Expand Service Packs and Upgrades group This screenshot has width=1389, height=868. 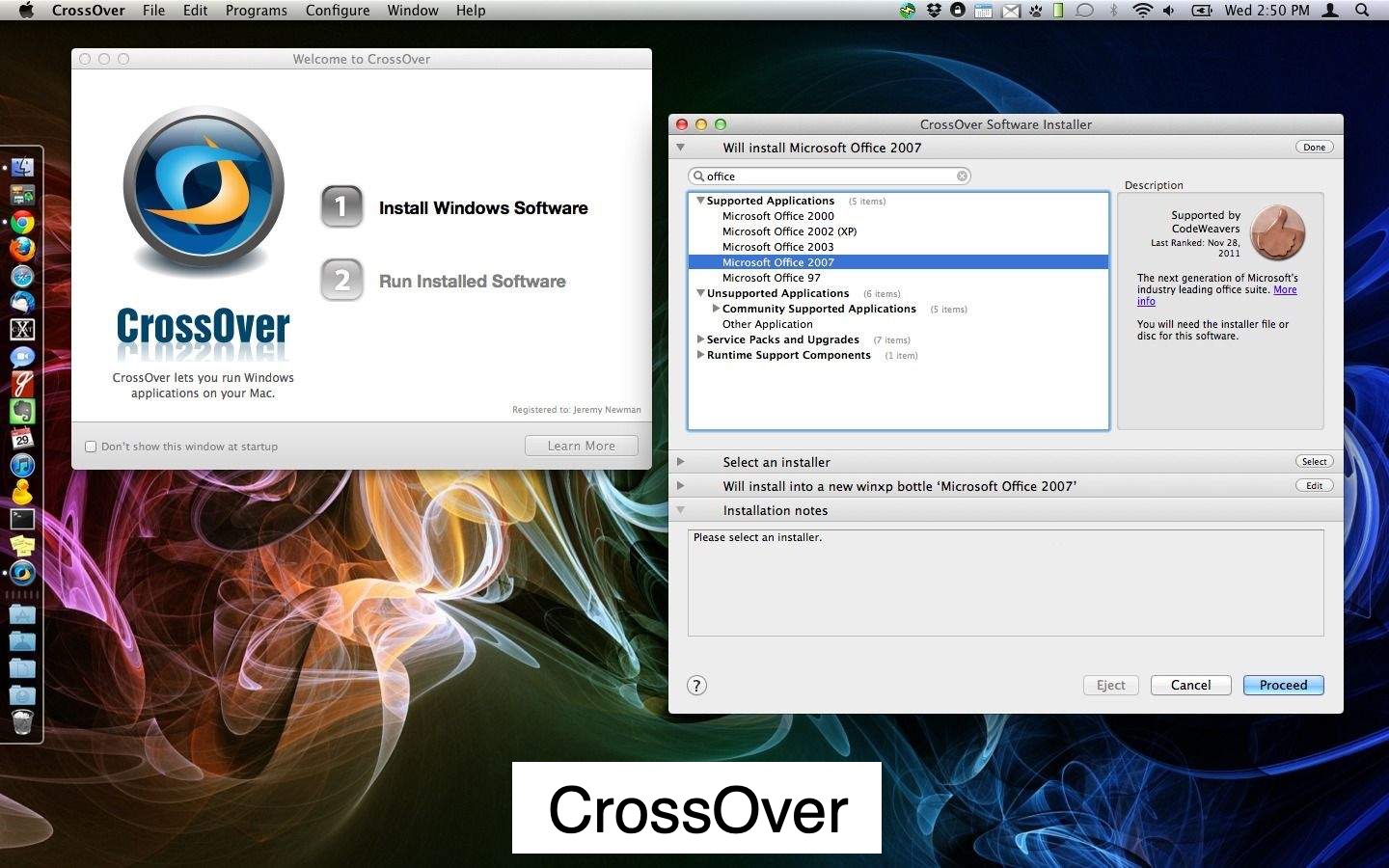point(700,339)
